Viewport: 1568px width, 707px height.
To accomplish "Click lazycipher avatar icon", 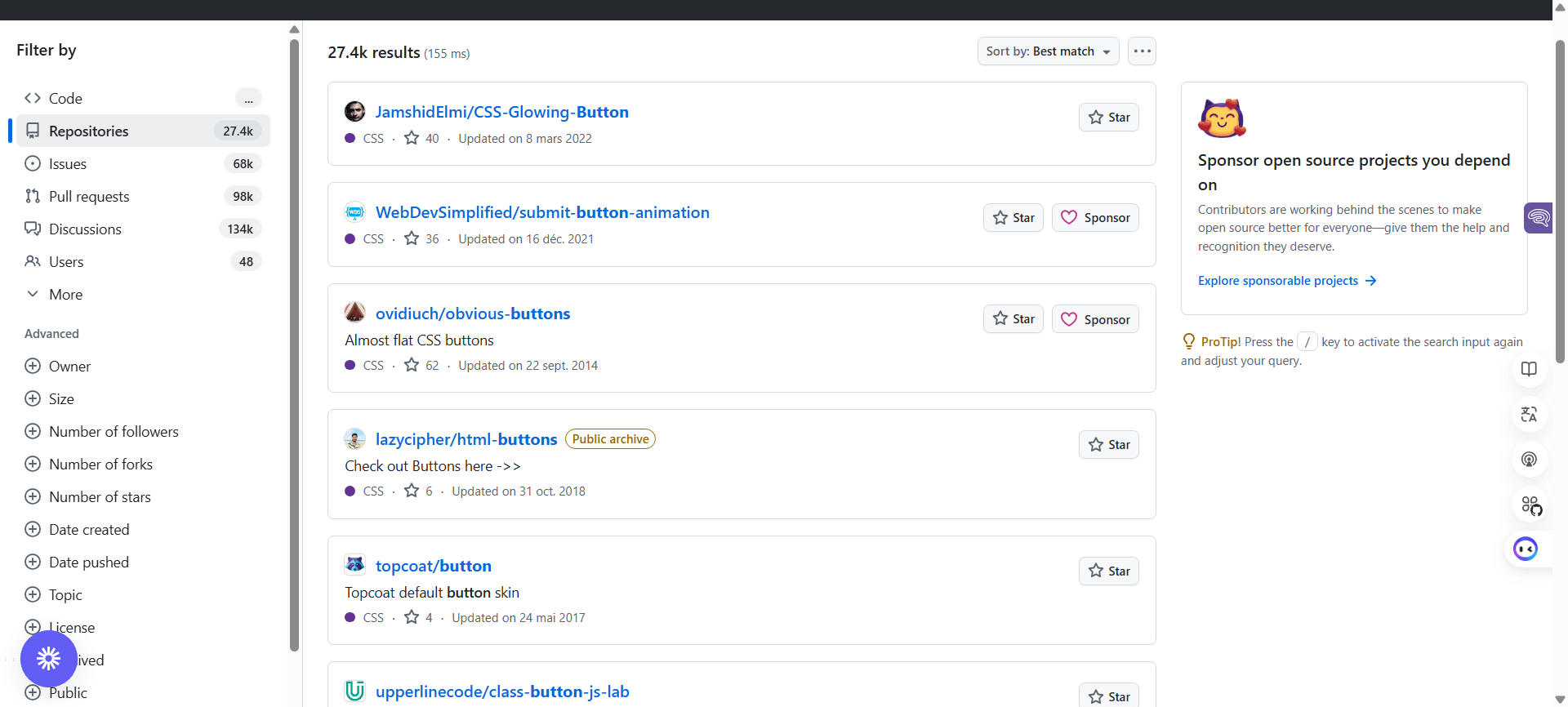I will pos(354,438).
